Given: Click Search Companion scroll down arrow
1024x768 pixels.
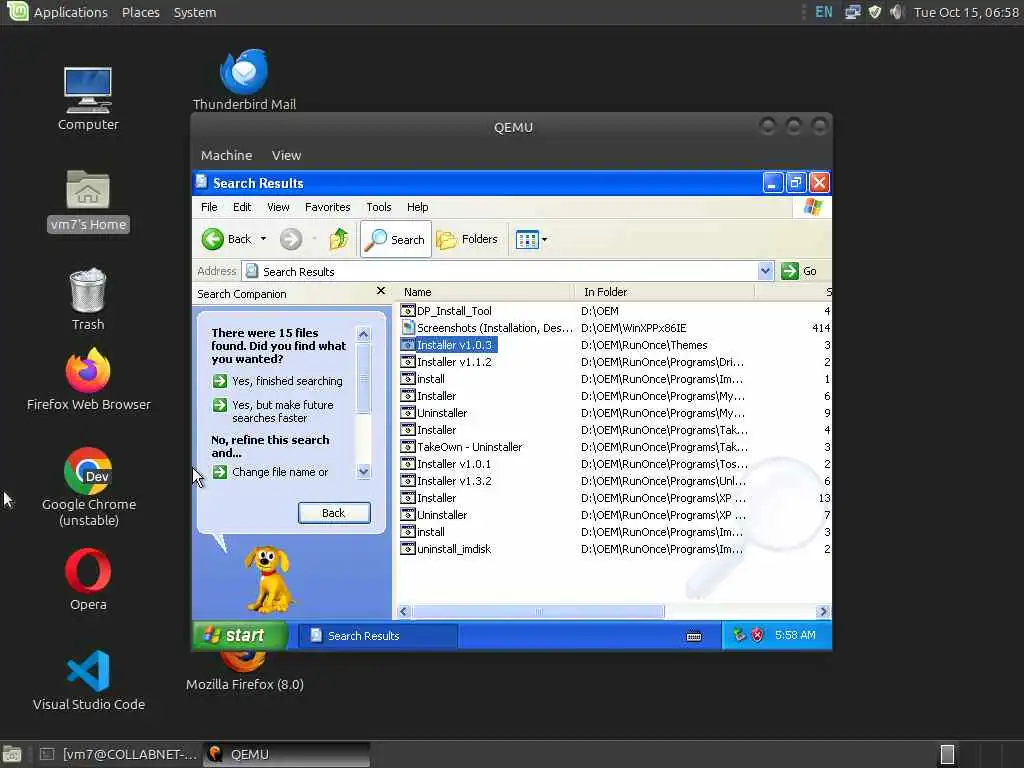Looking at the screenshot, I should (364, 472).
